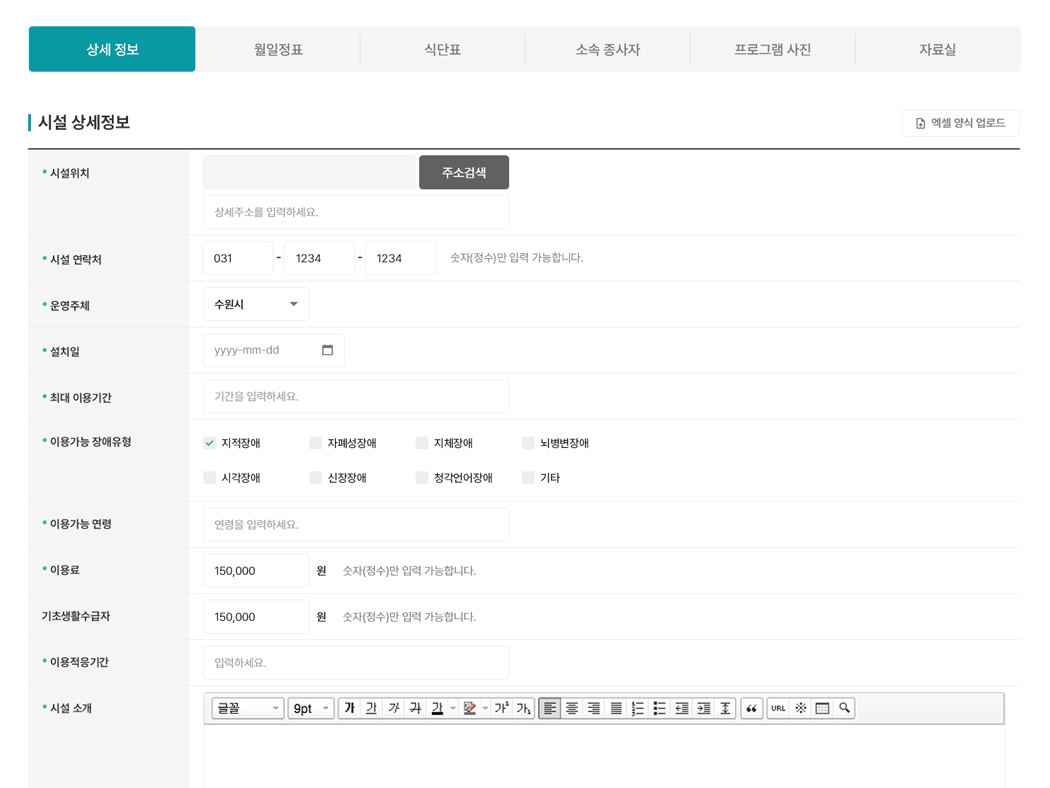1050x788 pixels.
Task: Insert a blockquote
Action: (751, 708)
